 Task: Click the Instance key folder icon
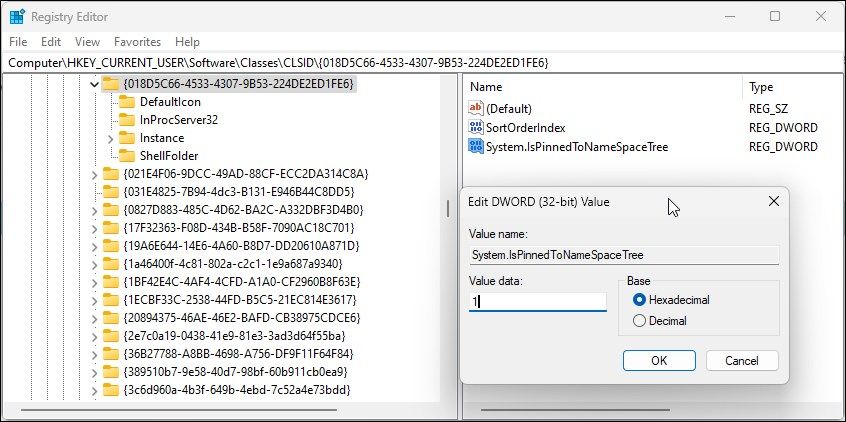126,138
